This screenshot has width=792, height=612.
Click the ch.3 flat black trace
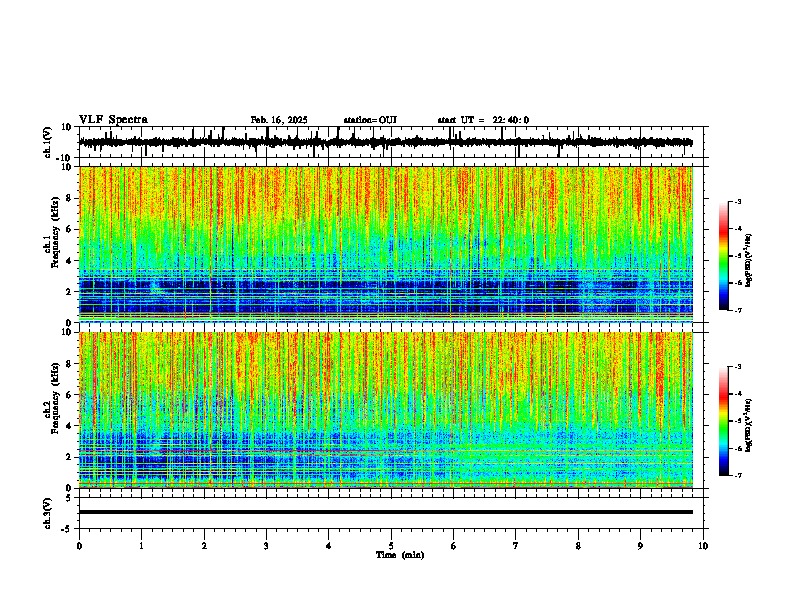click(386, 512)
